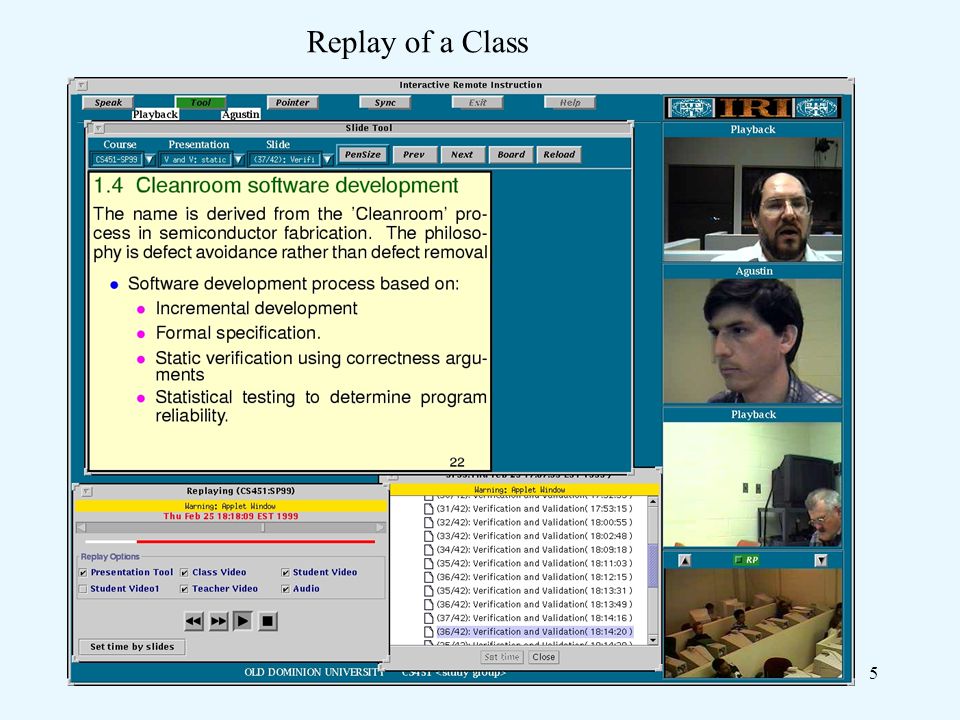Image resolution: width=960 pixels, height=720 pixels.
Task: Click the Cleanroom software development slide
Action: tap(290, 321)
